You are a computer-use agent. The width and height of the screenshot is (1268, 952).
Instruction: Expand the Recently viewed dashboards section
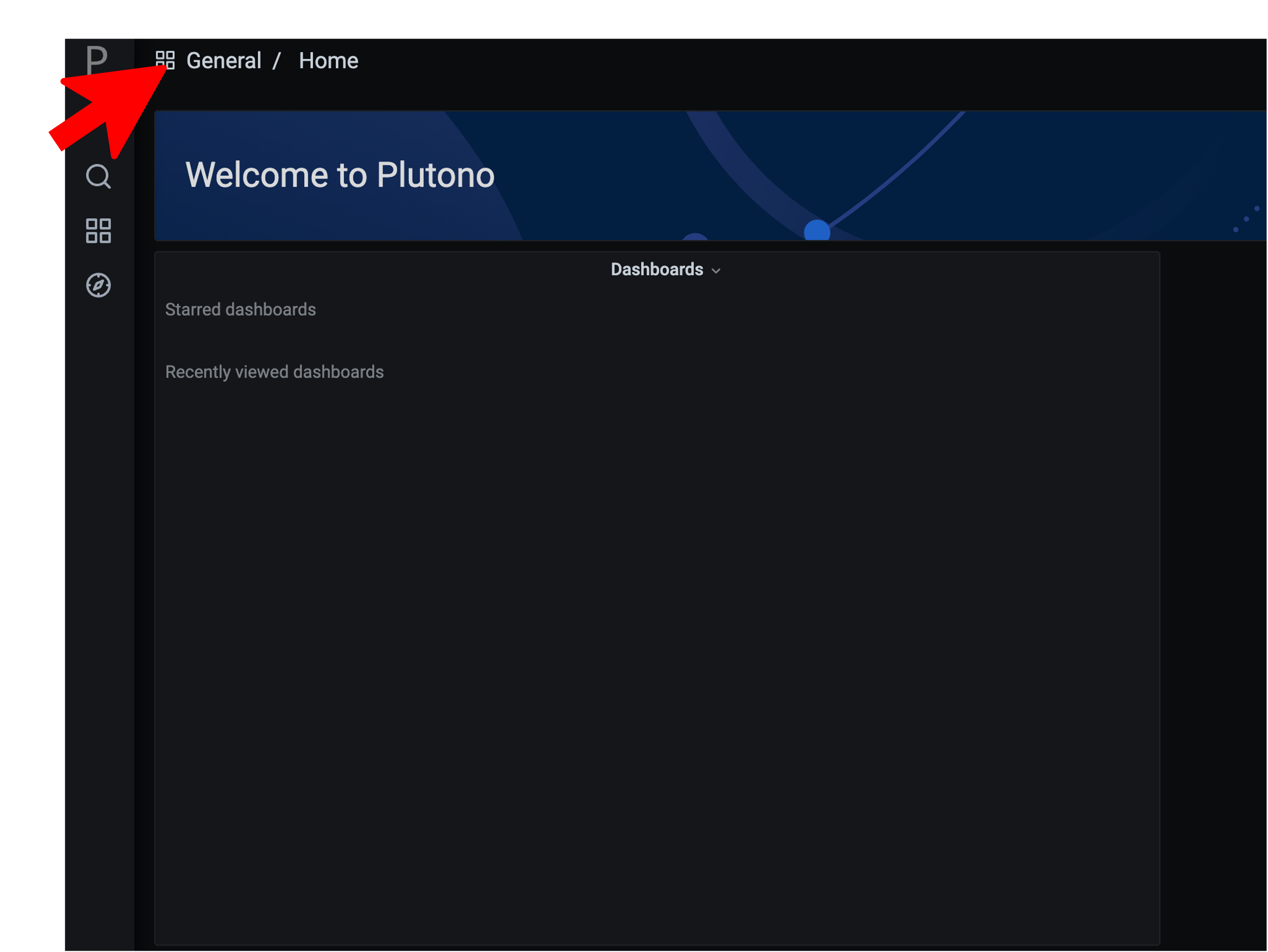[x=275, y=371]
